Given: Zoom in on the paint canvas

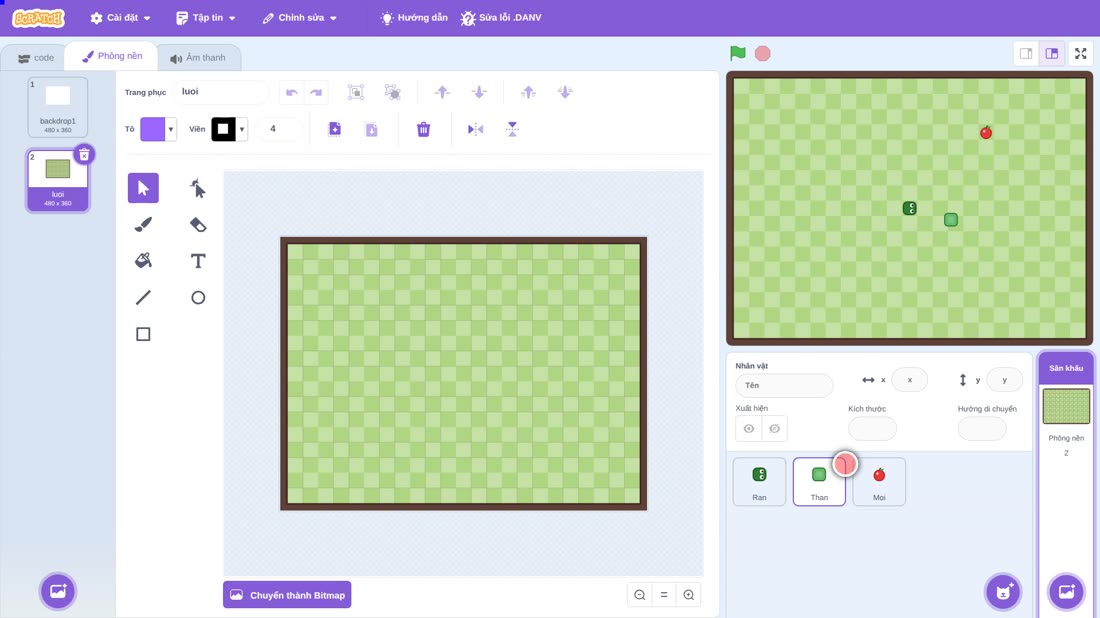Looking at the screenshot, I should coord(689,595).
